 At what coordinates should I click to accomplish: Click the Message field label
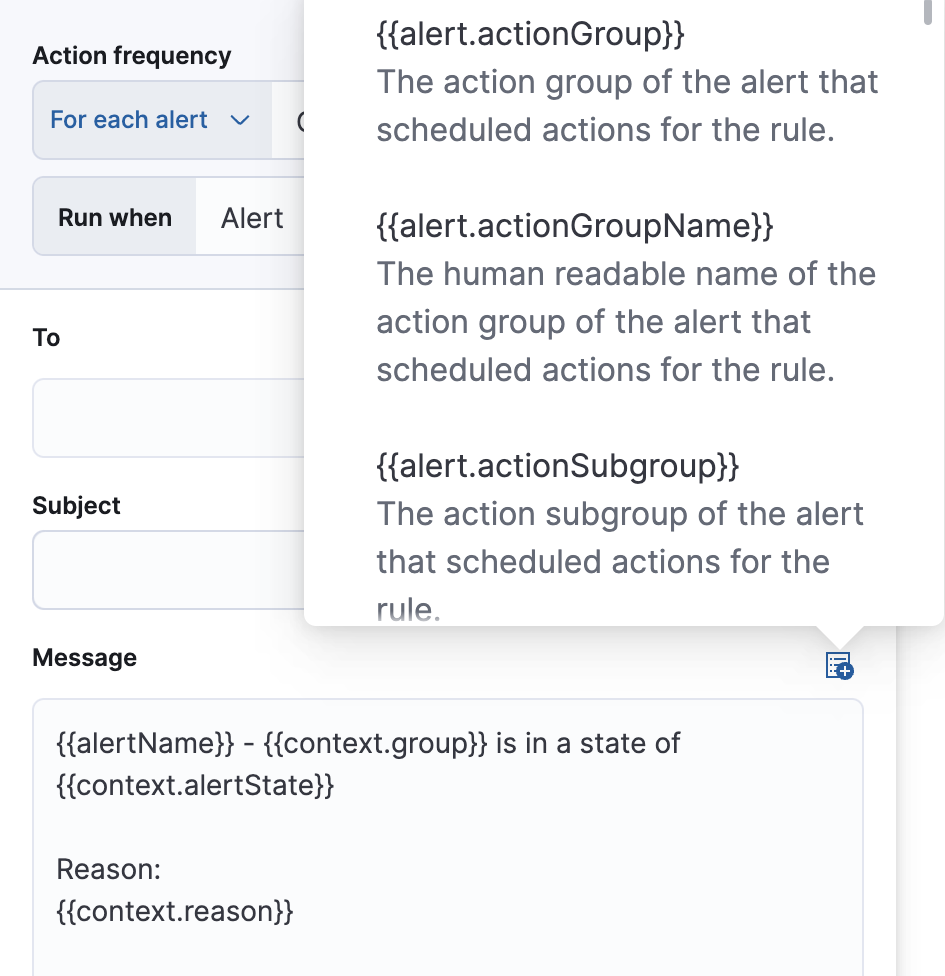click(84, 657)
